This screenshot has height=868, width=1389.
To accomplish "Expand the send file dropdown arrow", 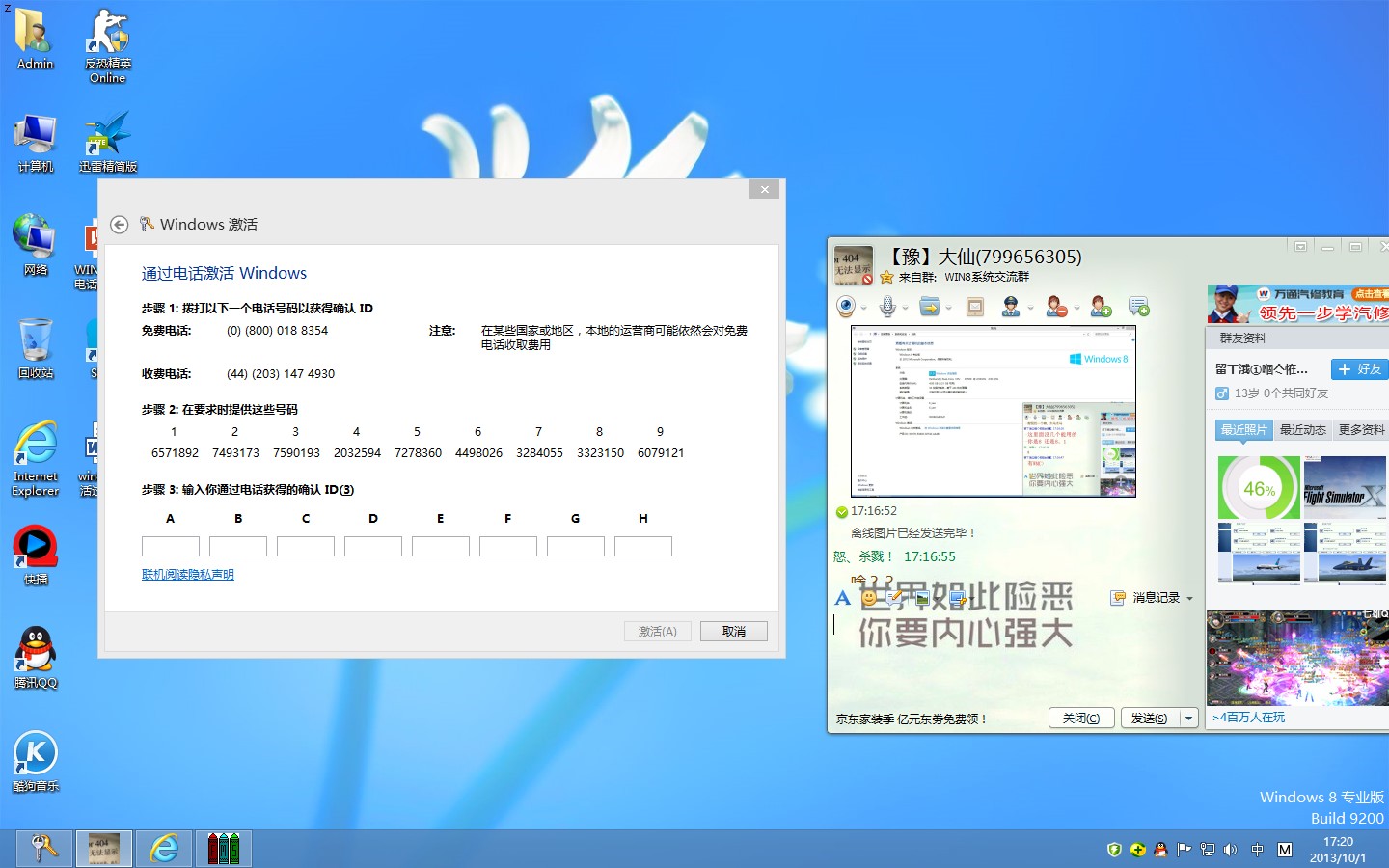I will tap(948, 309).
